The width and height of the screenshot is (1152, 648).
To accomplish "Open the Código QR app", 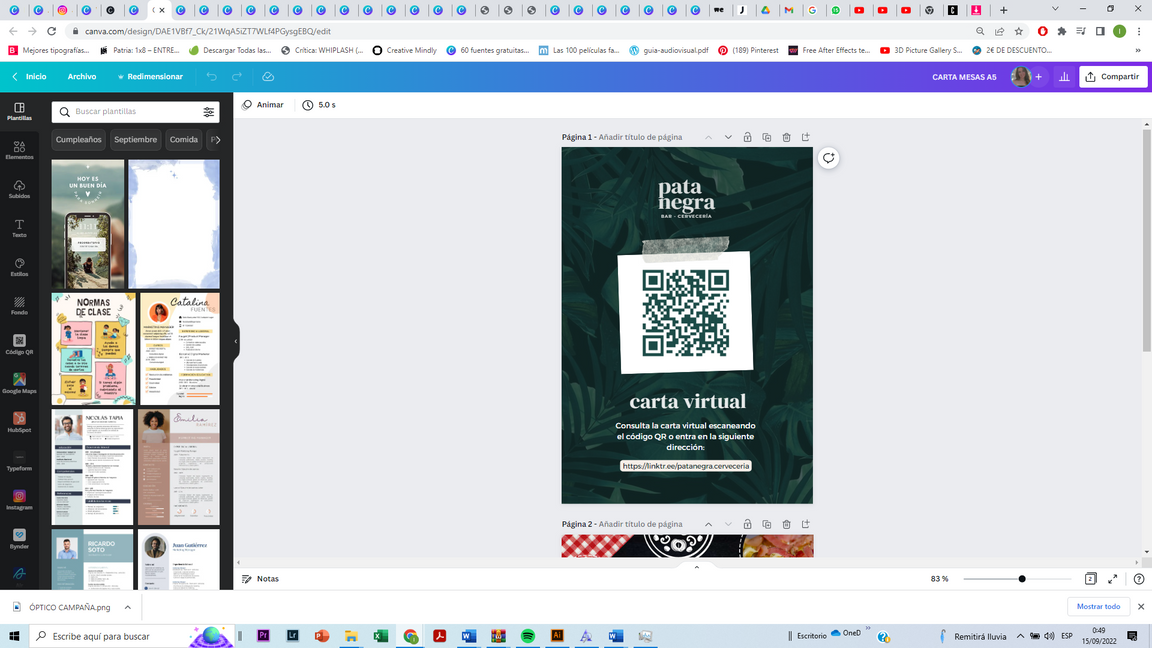I will click(19, 345).
